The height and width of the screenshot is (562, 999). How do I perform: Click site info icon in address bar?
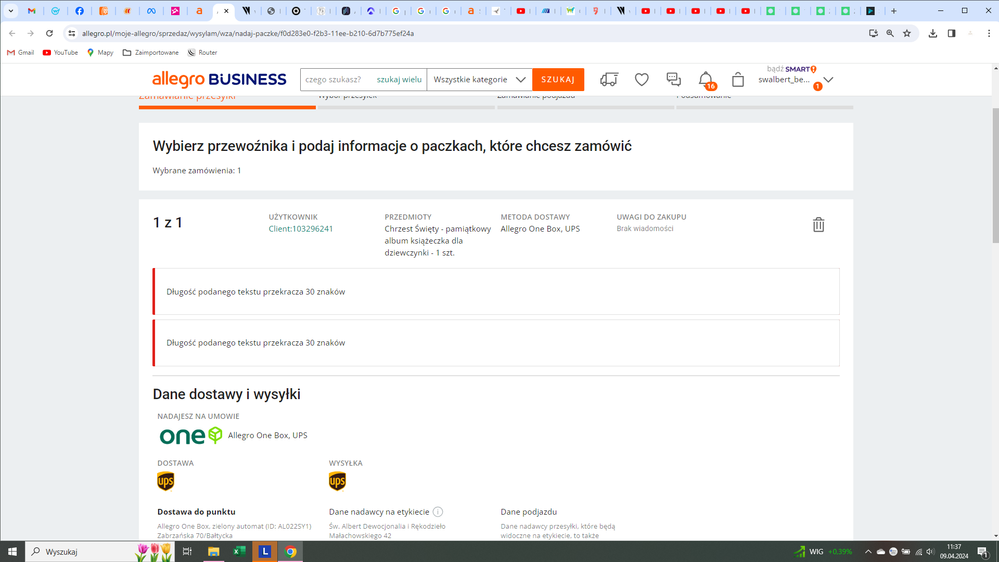pos(71,33)
